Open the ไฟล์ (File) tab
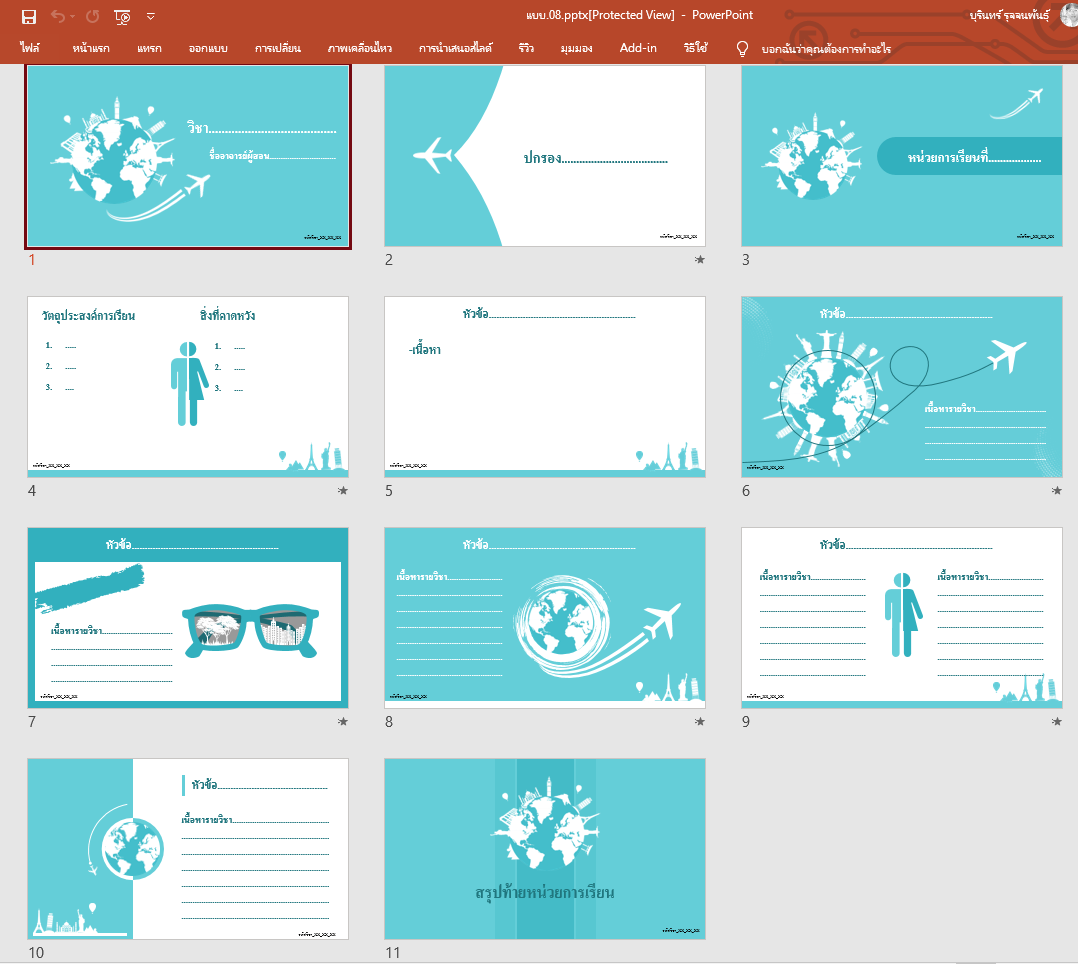 click(30, 48)
